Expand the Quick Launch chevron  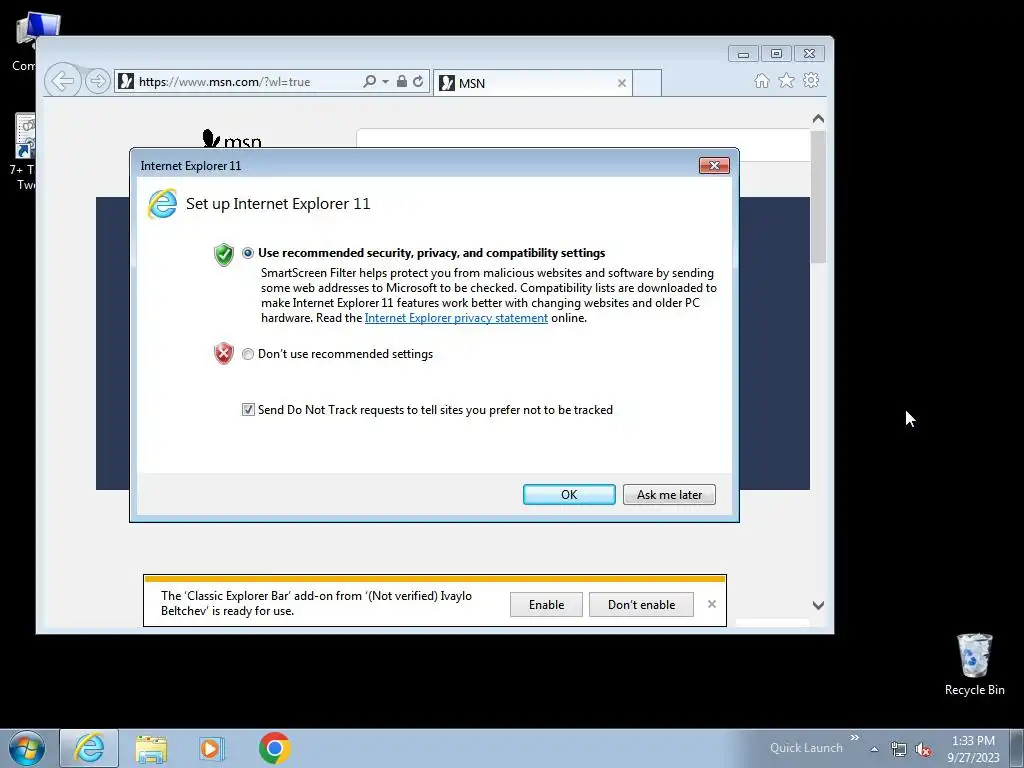[855, 738]
